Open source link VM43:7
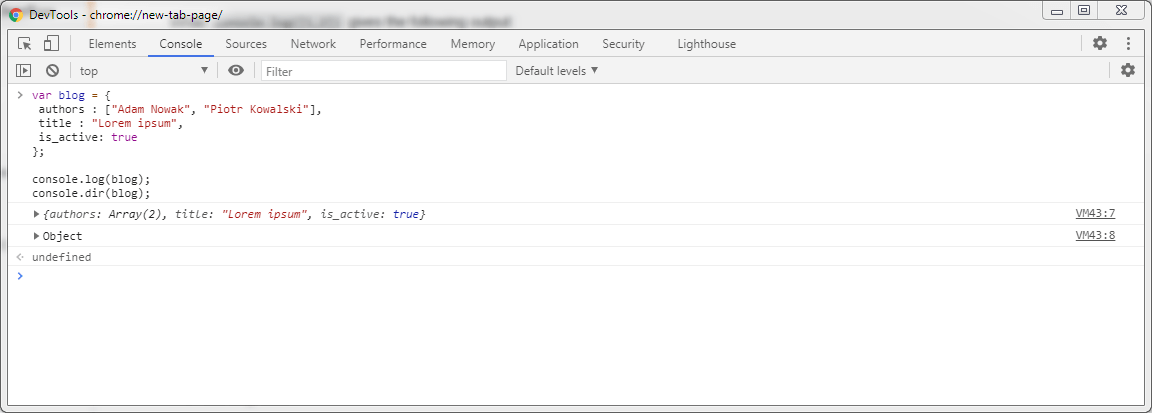The height and width of the screenshot is (413, 1152). (1095, 214)
